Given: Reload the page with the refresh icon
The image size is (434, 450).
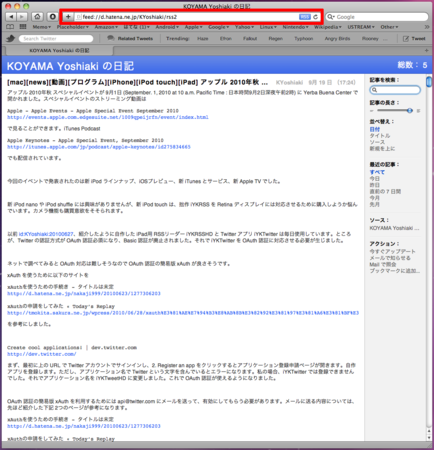Looking at the screenshot, I should 316,17.
